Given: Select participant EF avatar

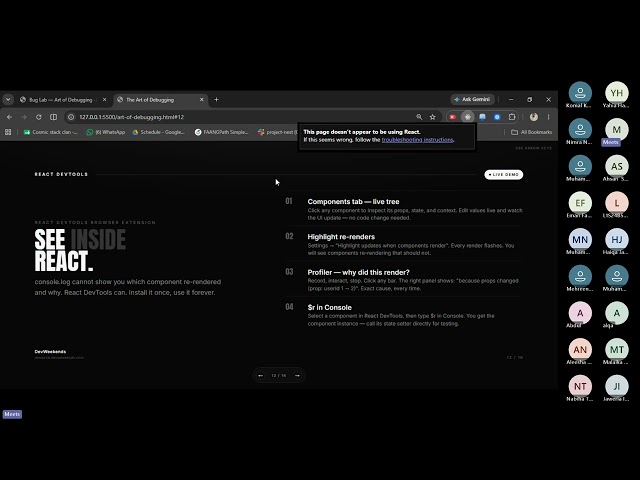Looking at the screenshot, I should (580, 203).
